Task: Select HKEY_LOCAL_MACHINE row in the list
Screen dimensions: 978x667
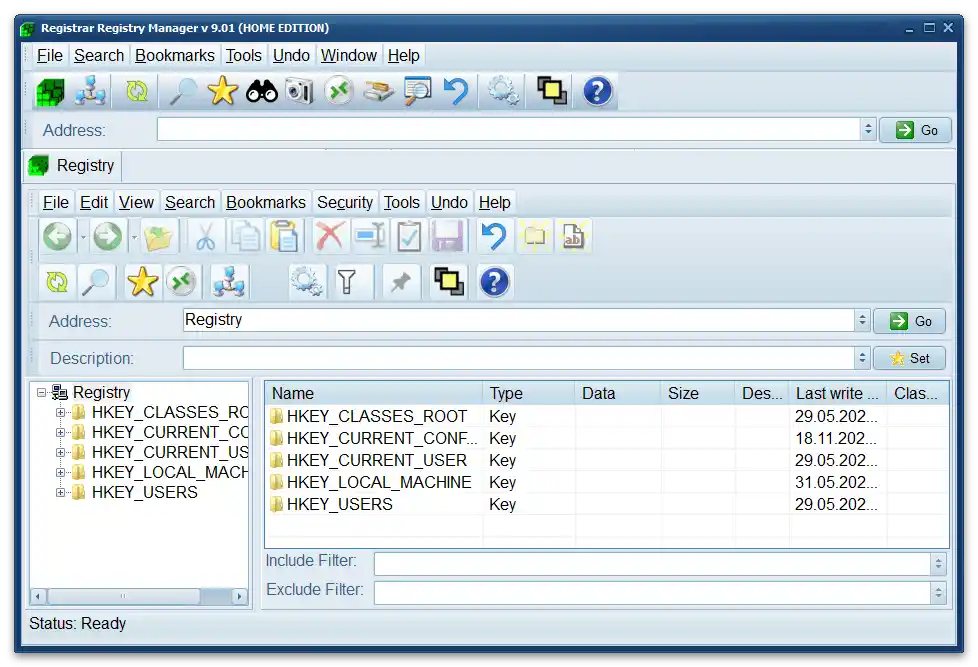Action: coord(606,482)
